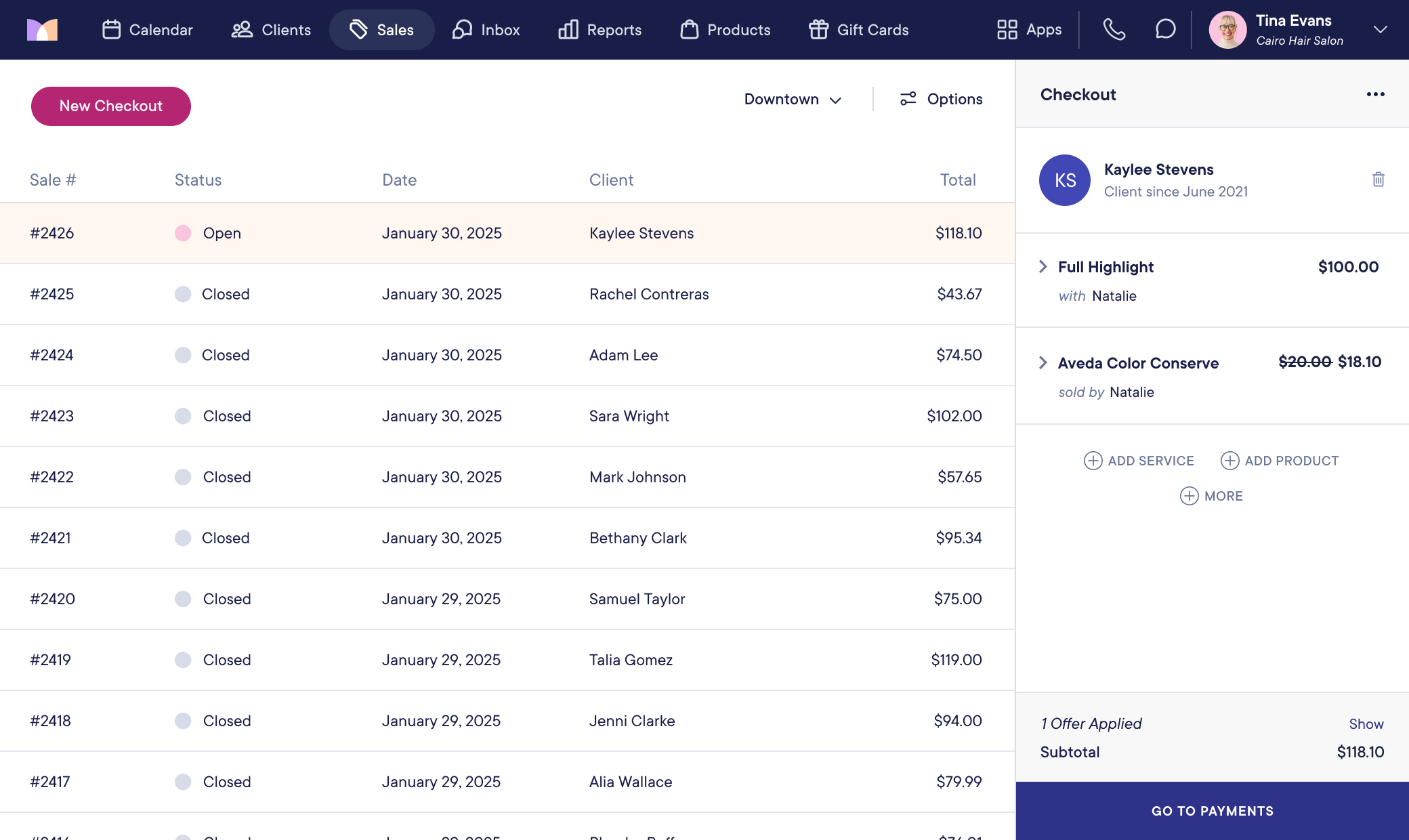Viewport: 1409px width, 840px height.
Task: Click the app logo in navbar
Action: tap(42, 30)
